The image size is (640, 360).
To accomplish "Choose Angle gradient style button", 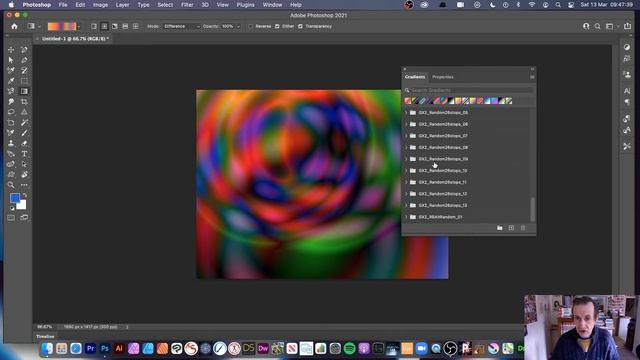I will 115,26.
